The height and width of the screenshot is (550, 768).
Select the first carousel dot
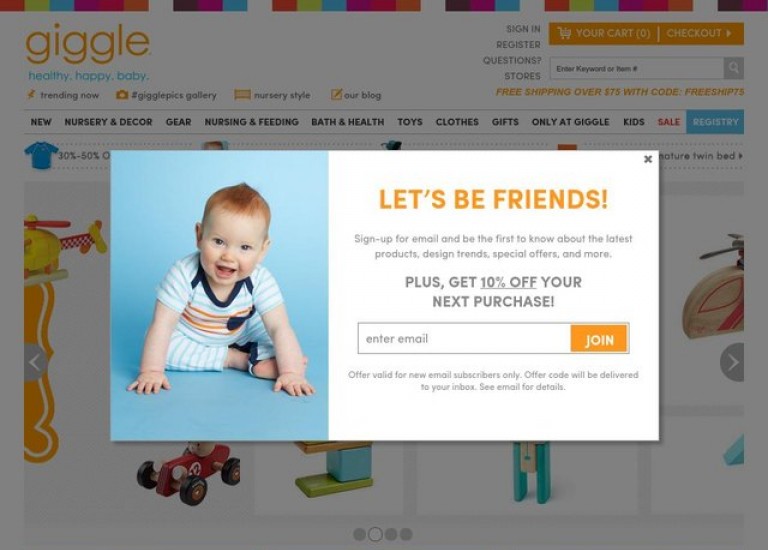(360, 534)
